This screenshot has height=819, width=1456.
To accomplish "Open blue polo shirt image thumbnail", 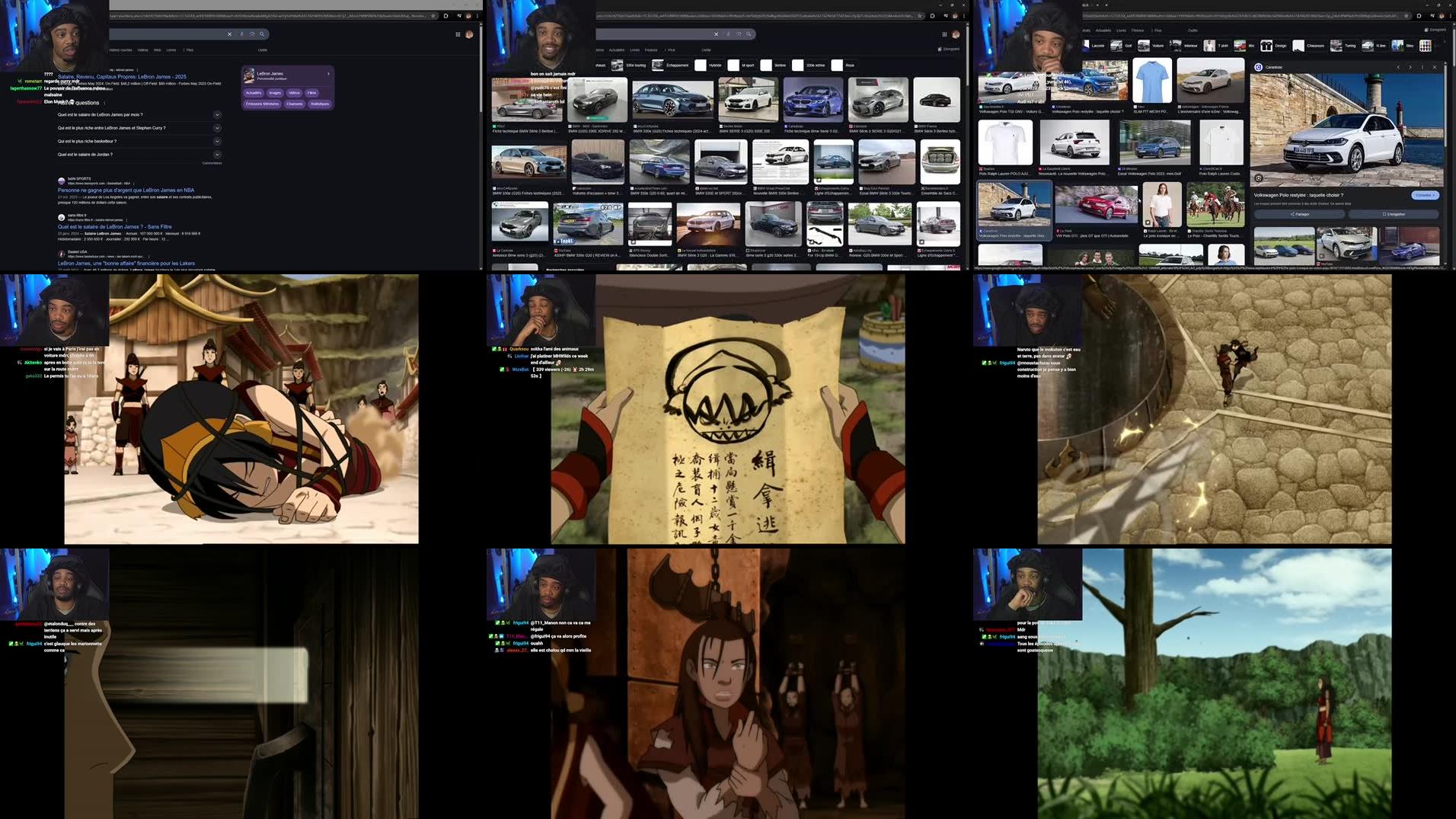I will (x=1151, y=81).
